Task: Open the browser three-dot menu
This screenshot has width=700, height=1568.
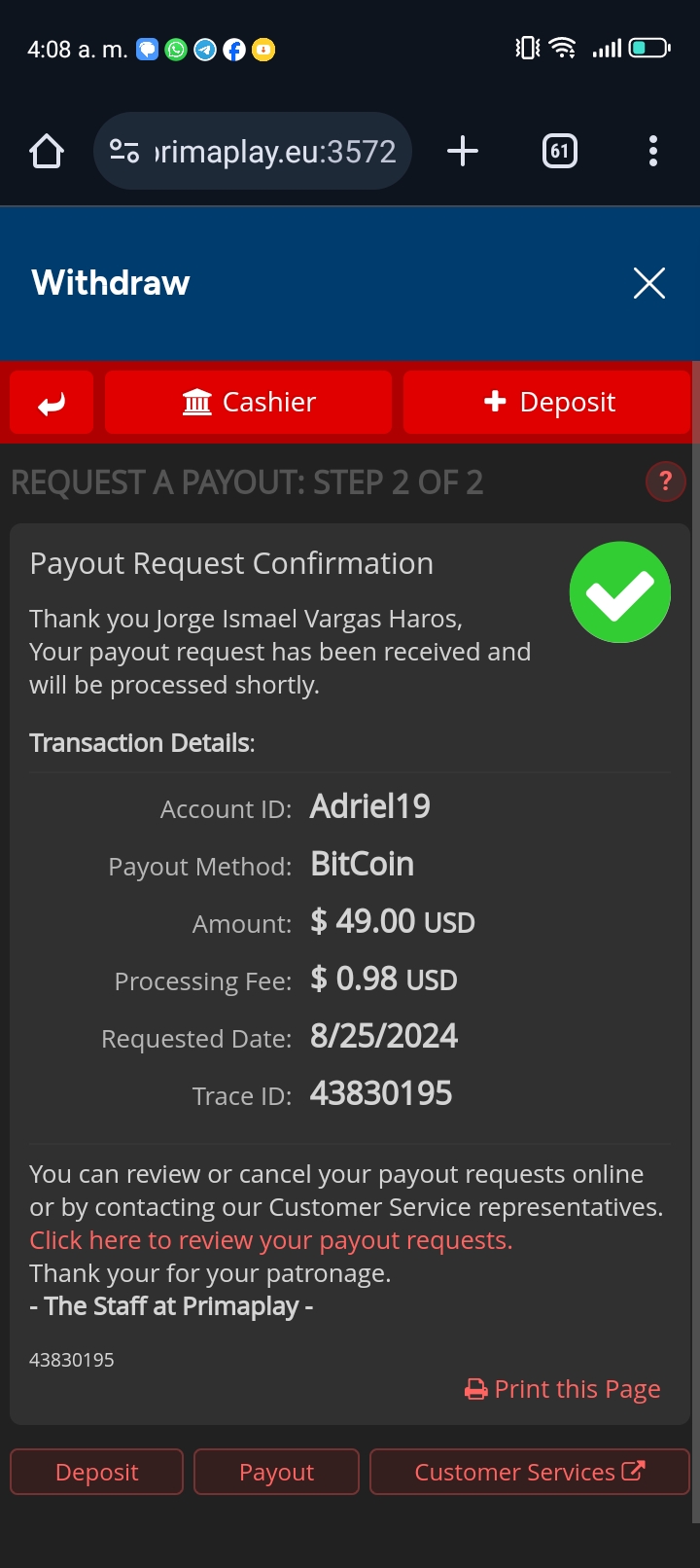Action: (x=652, y=152)
